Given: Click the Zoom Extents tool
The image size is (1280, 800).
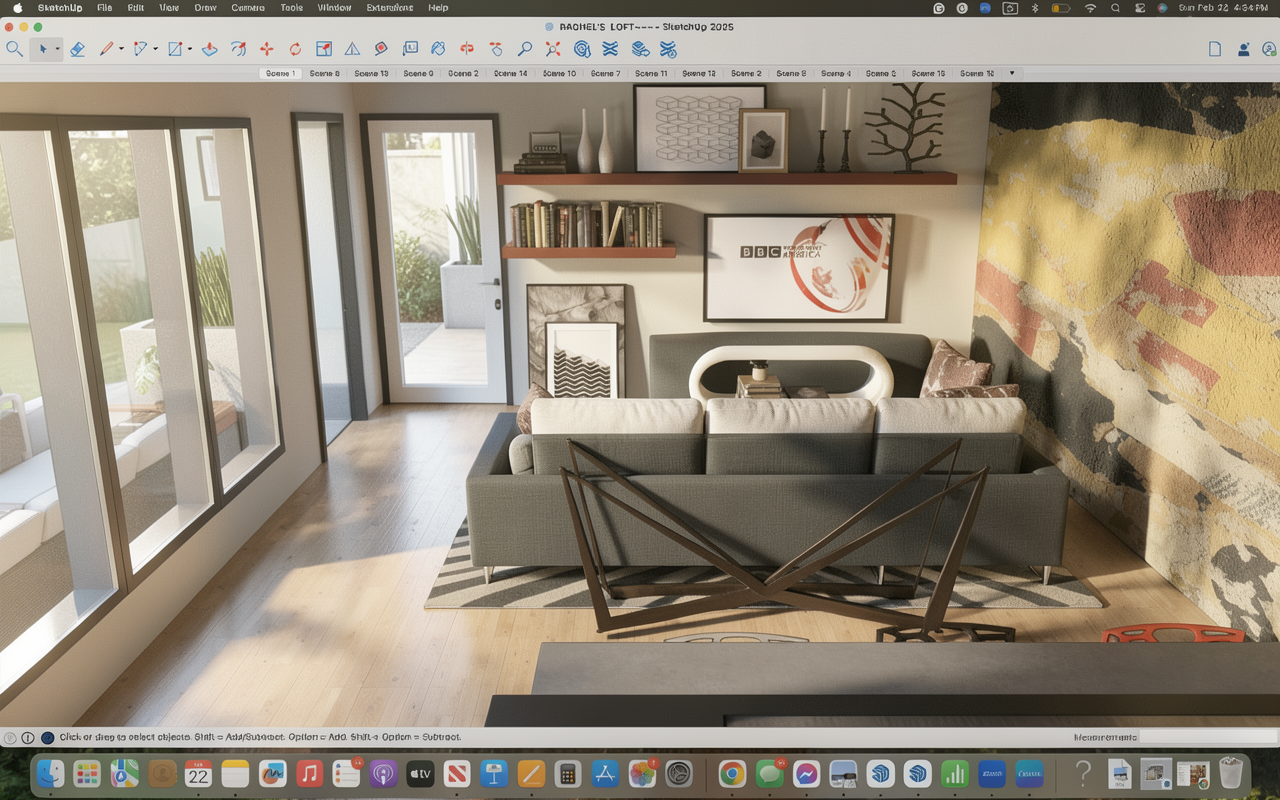Looking at the screenshot, I should pyautogui.click(x=553, y=49).
